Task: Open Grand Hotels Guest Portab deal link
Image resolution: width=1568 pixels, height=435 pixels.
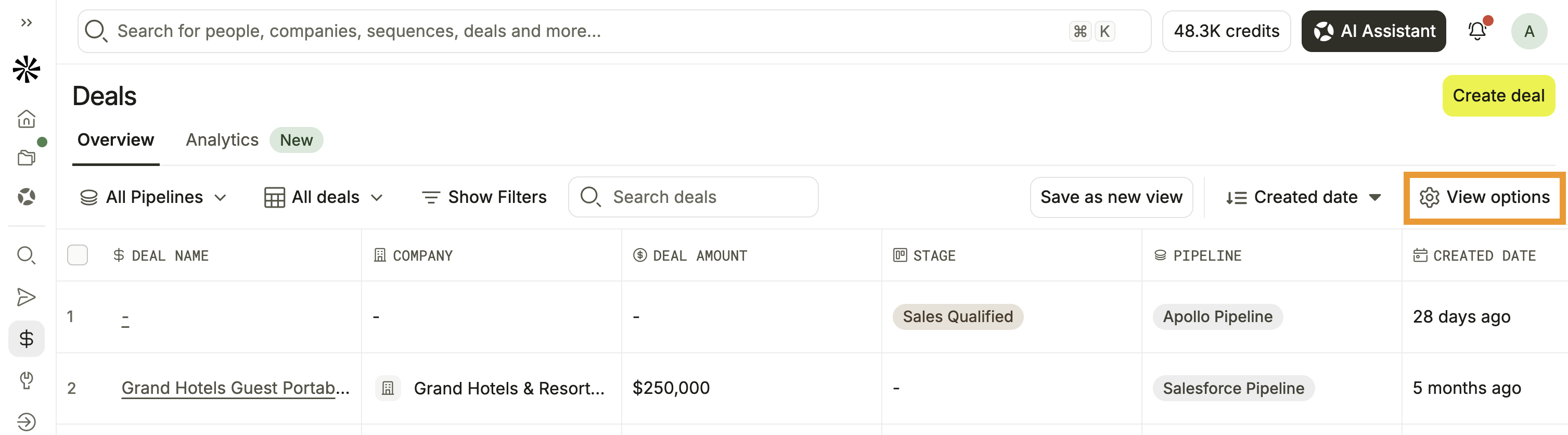Action: (x=236, y=388)
